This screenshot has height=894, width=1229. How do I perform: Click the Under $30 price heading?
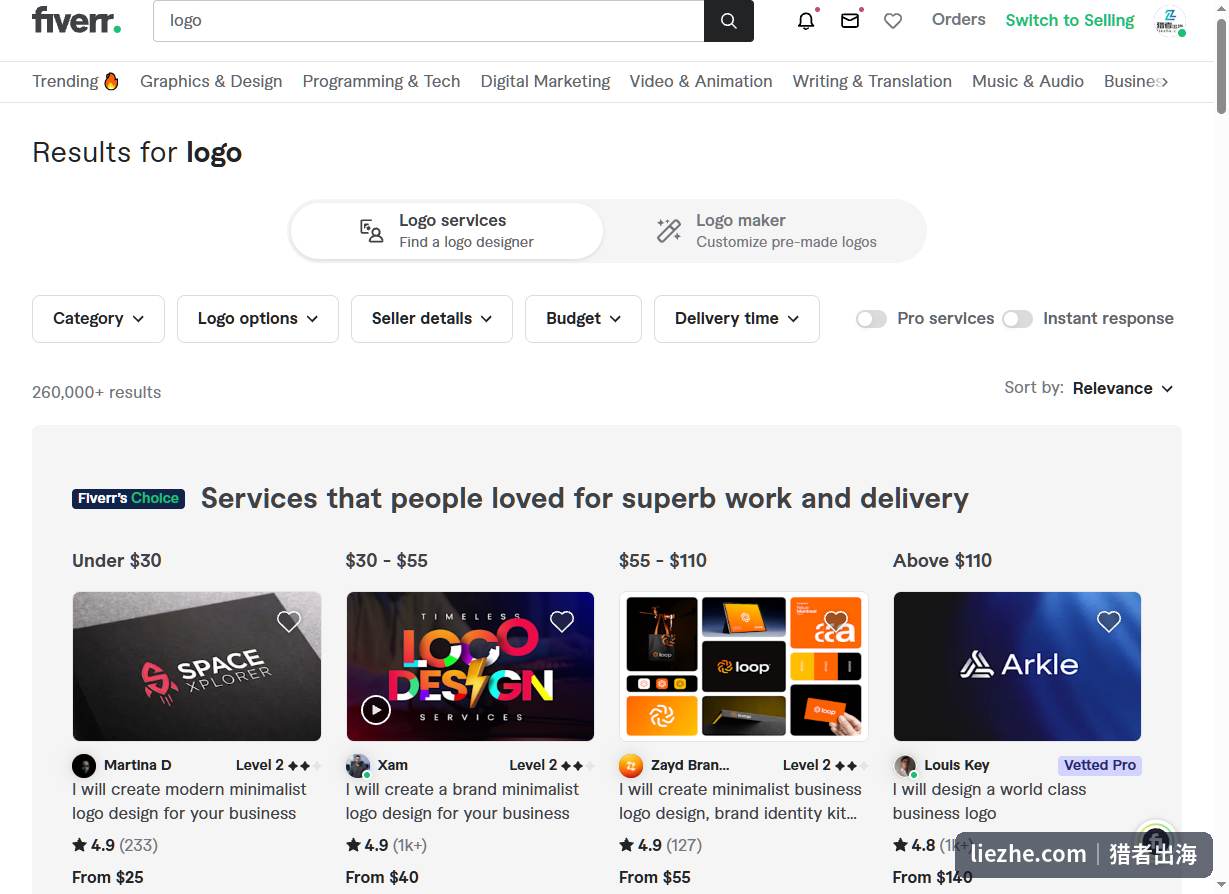[x=117, y=560]
